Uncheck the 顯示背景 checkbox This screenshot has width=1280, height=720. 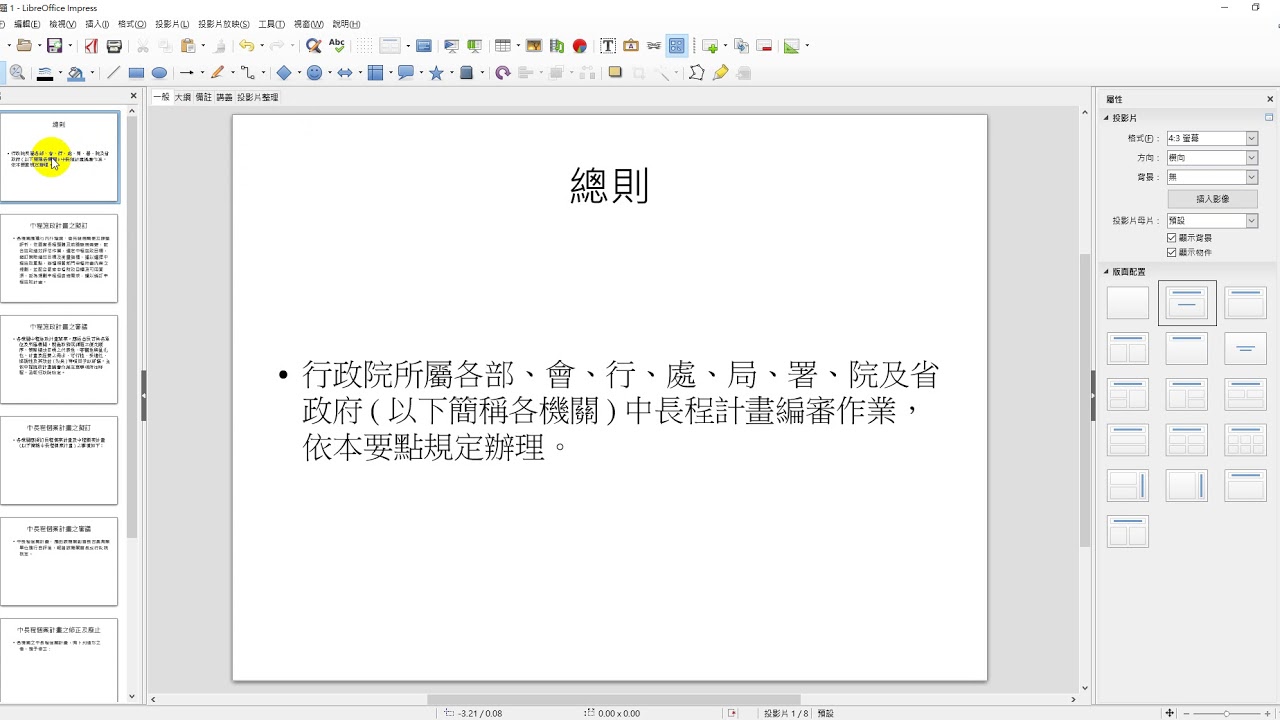coord(1172,238)
